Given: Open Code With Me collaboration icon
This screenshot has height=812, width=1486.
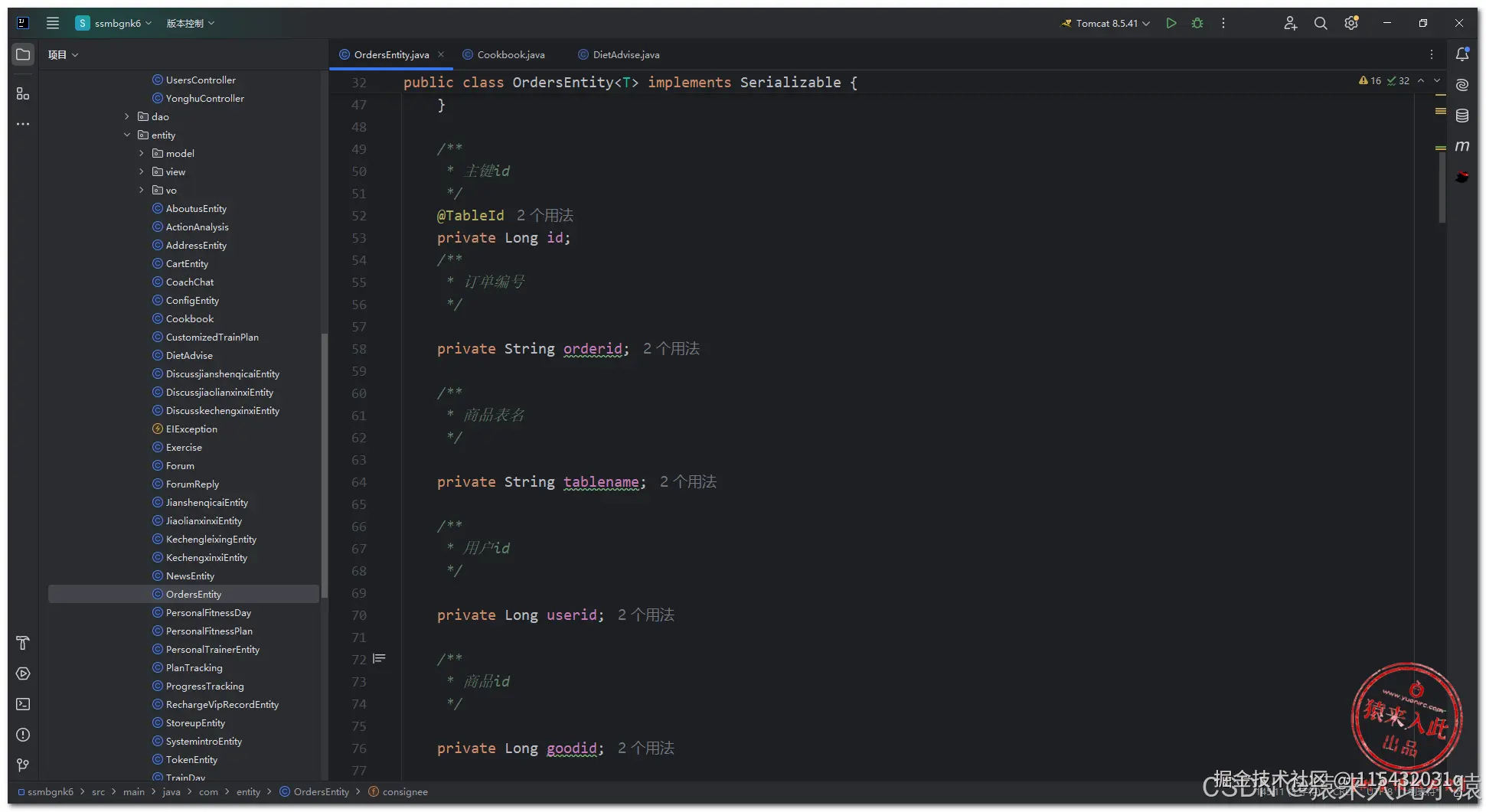Looking at the screenshot, I should [x=1291, y=23].
